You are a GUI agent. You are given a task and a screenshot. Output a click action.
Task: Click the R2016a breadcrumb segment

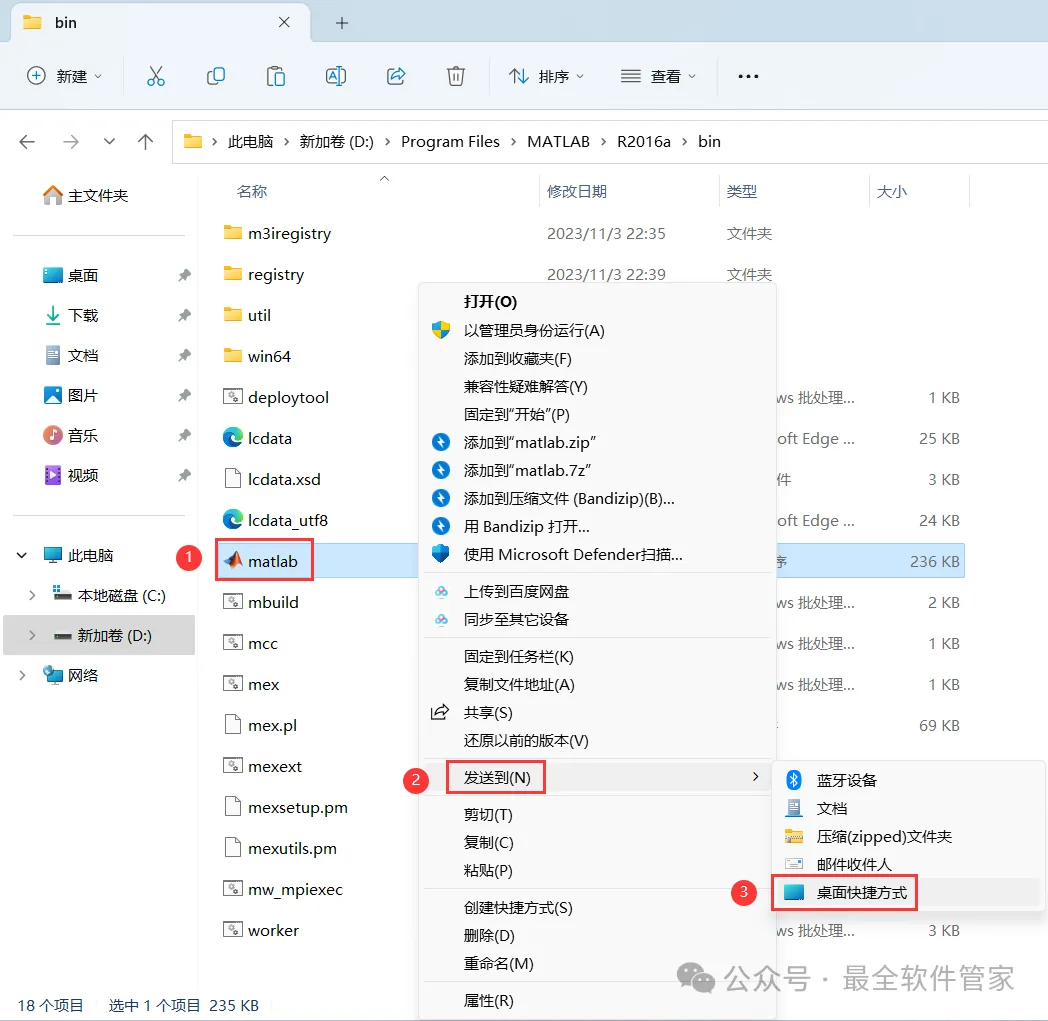644,142
